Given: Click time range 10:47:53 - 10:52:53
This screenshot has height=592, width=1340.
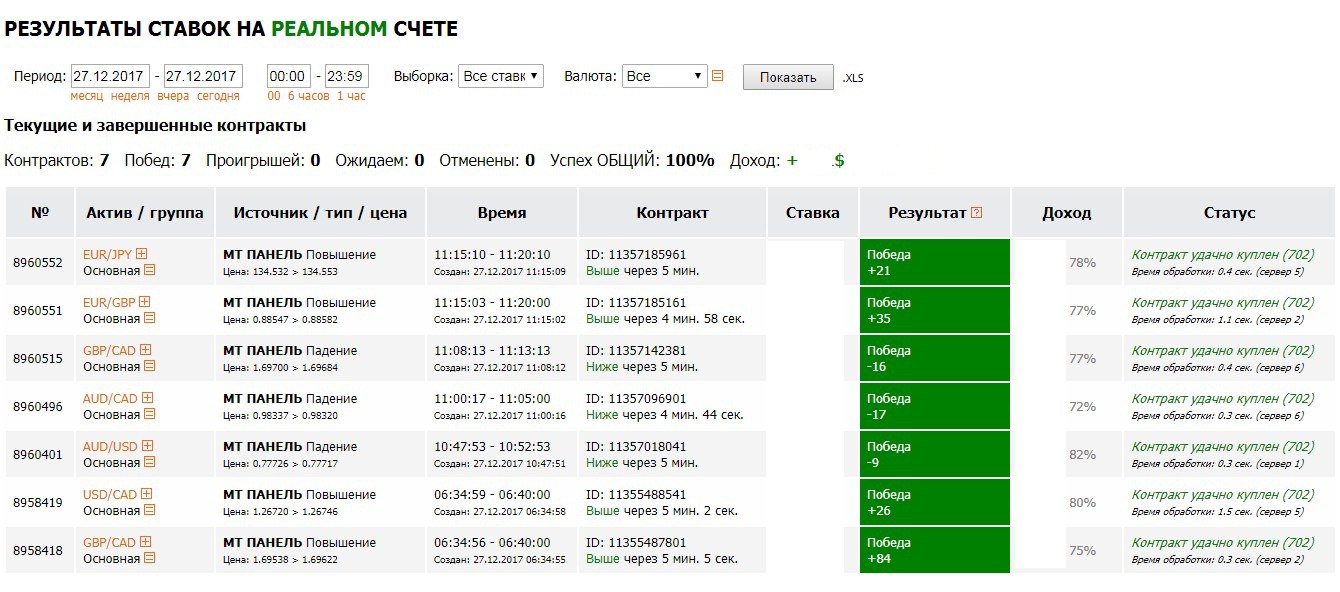Looking at the screenshot, I should pos(492,447).
